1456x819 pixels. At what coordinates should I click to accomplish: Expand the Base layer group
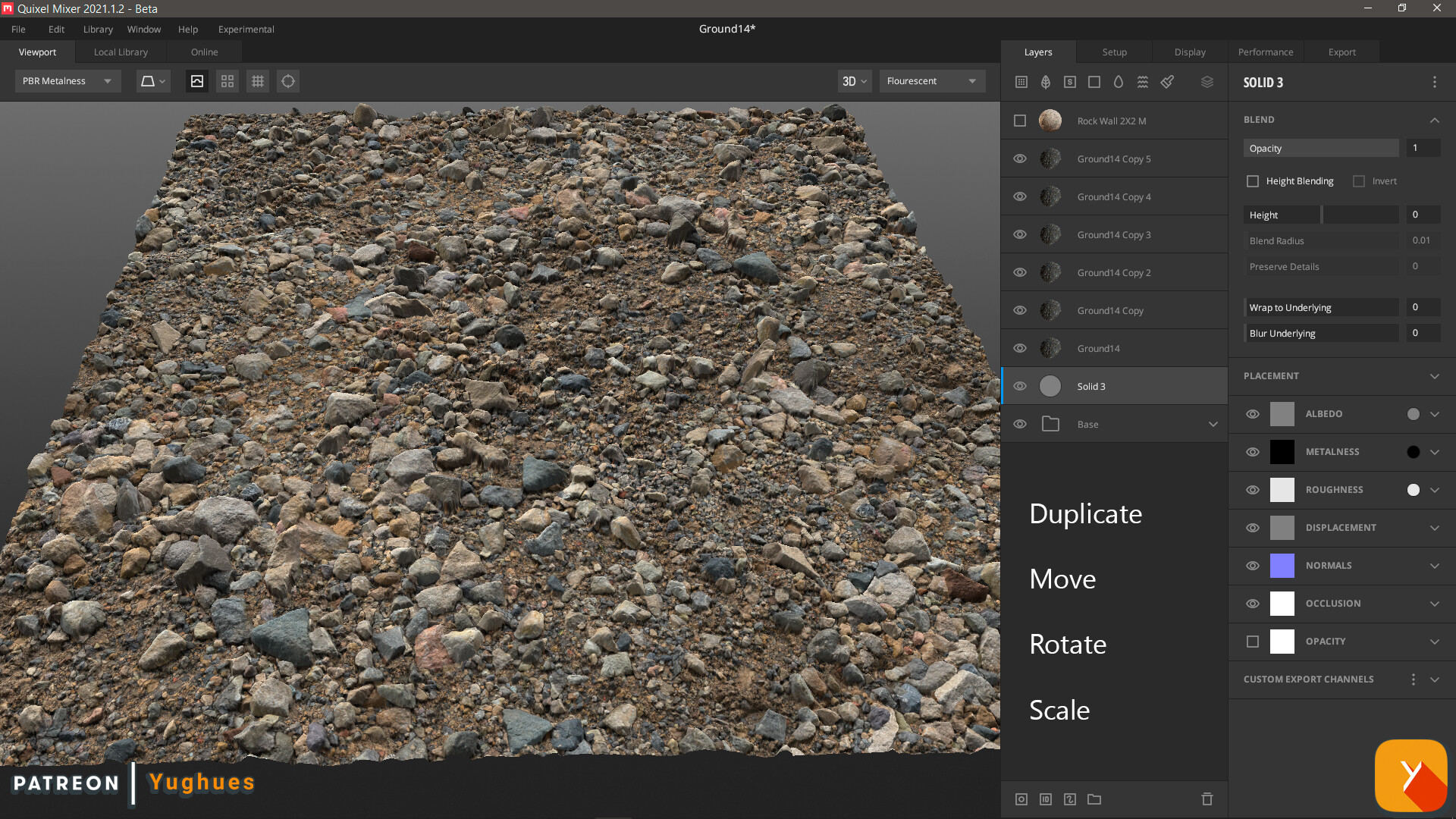[1213, 424]
